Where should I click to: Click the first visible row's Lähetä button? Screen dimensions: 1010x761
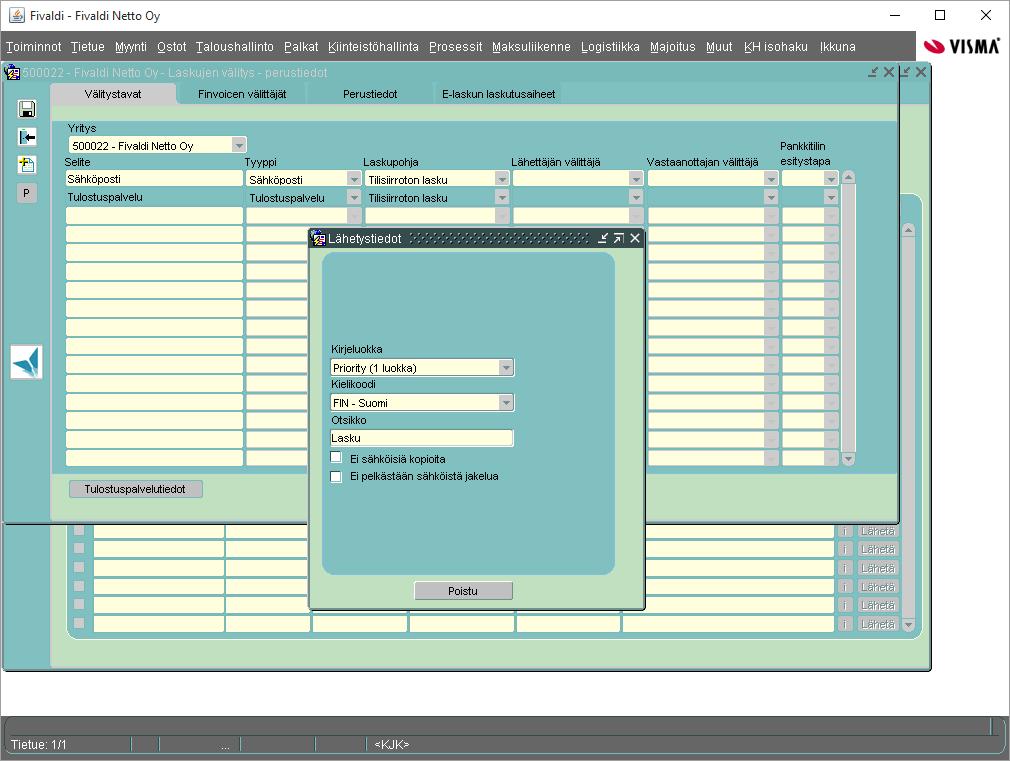click(x=877, y=531)
